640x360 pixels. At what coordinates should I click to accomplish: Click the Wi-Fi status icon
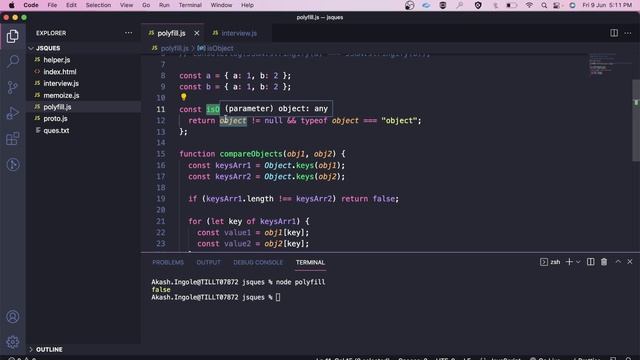click(529, 5)
